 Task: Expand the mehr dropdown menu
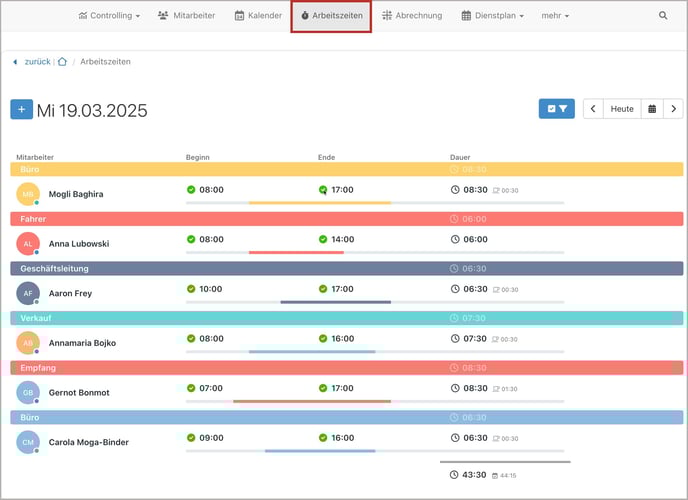[x=555, y=15]
